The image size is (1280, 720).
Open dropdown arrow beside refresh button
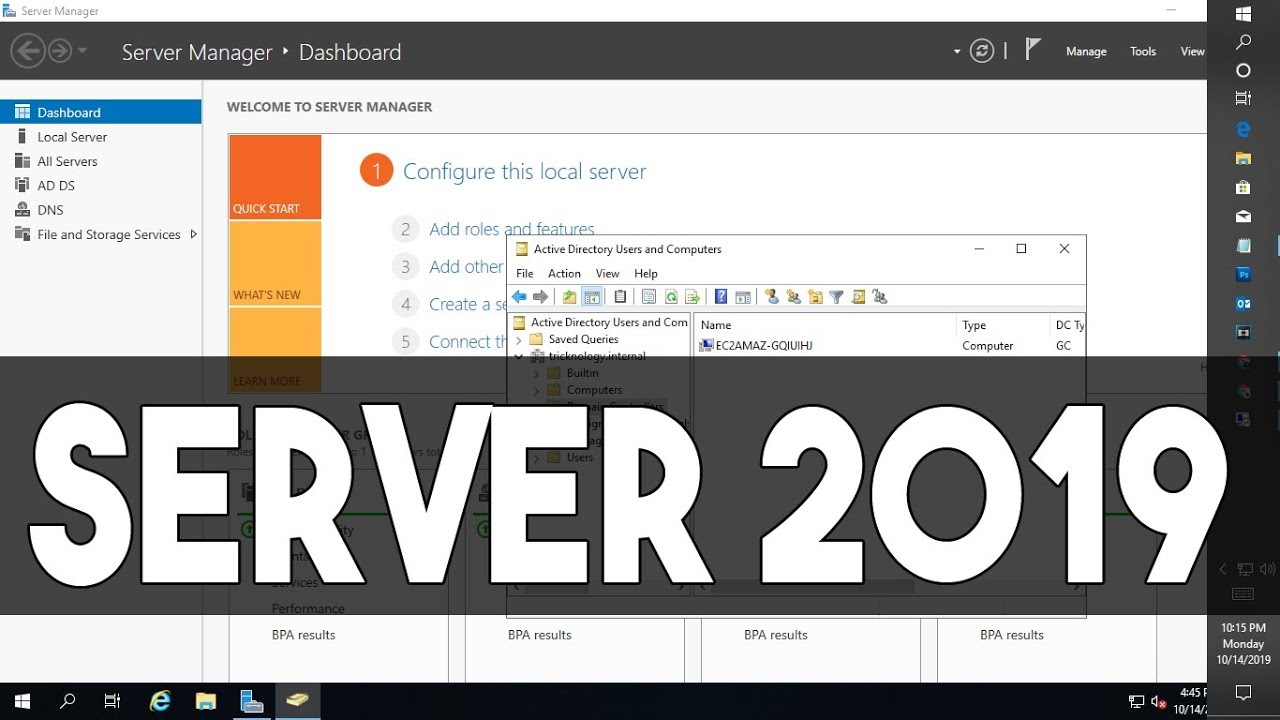click(x=957, y=51)
